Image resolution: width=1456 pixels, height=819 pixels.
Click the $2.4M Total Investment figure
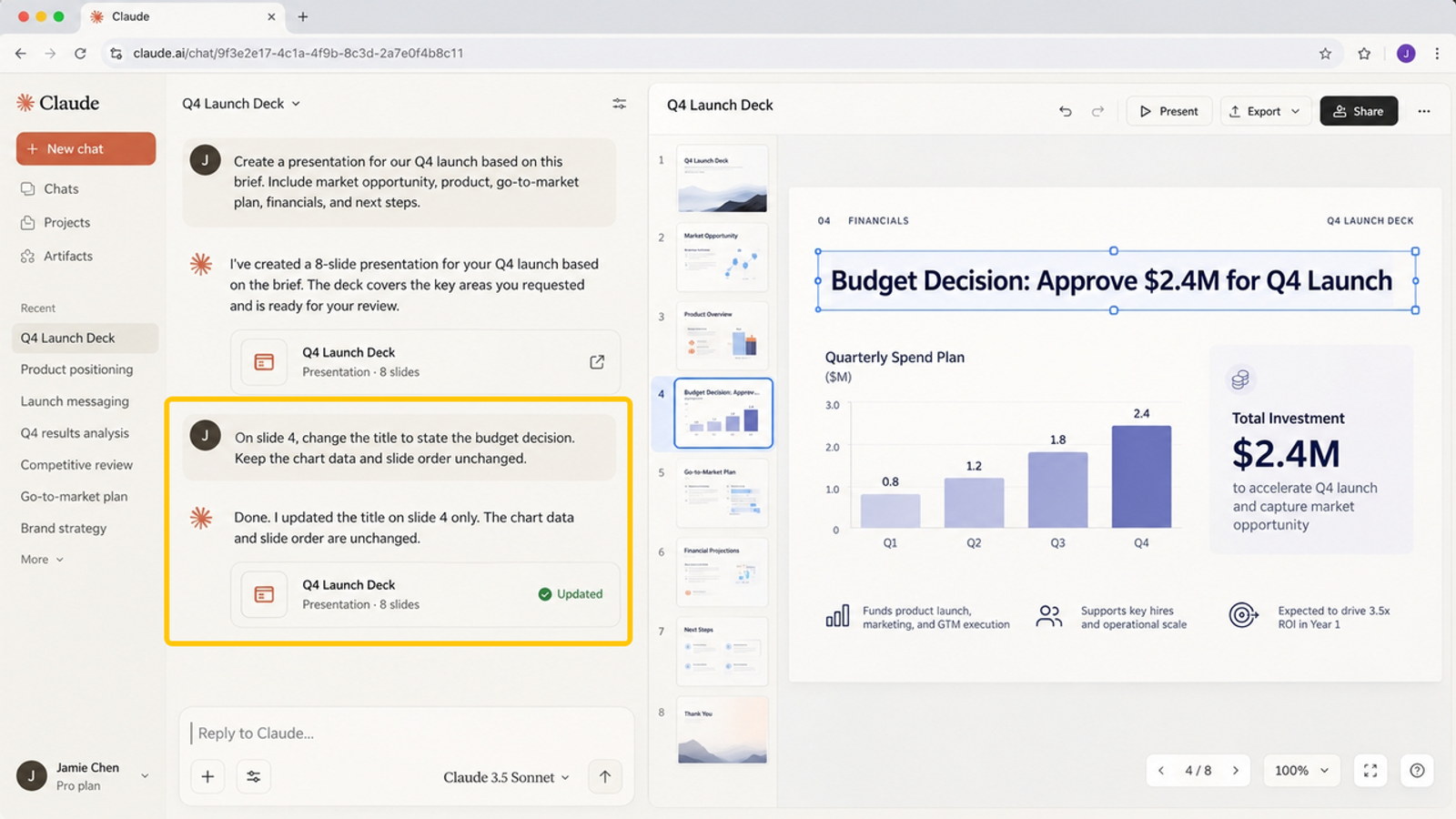coord(1286,454)
